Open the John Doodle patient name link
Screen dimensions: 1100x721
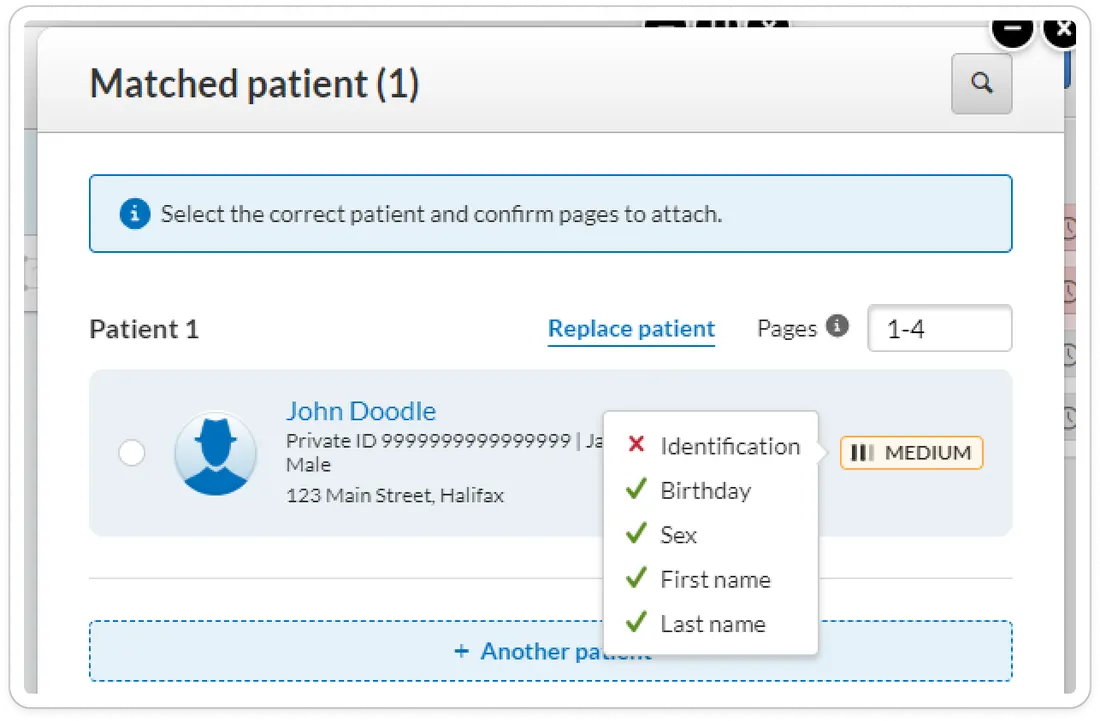(x=361, y=411)
